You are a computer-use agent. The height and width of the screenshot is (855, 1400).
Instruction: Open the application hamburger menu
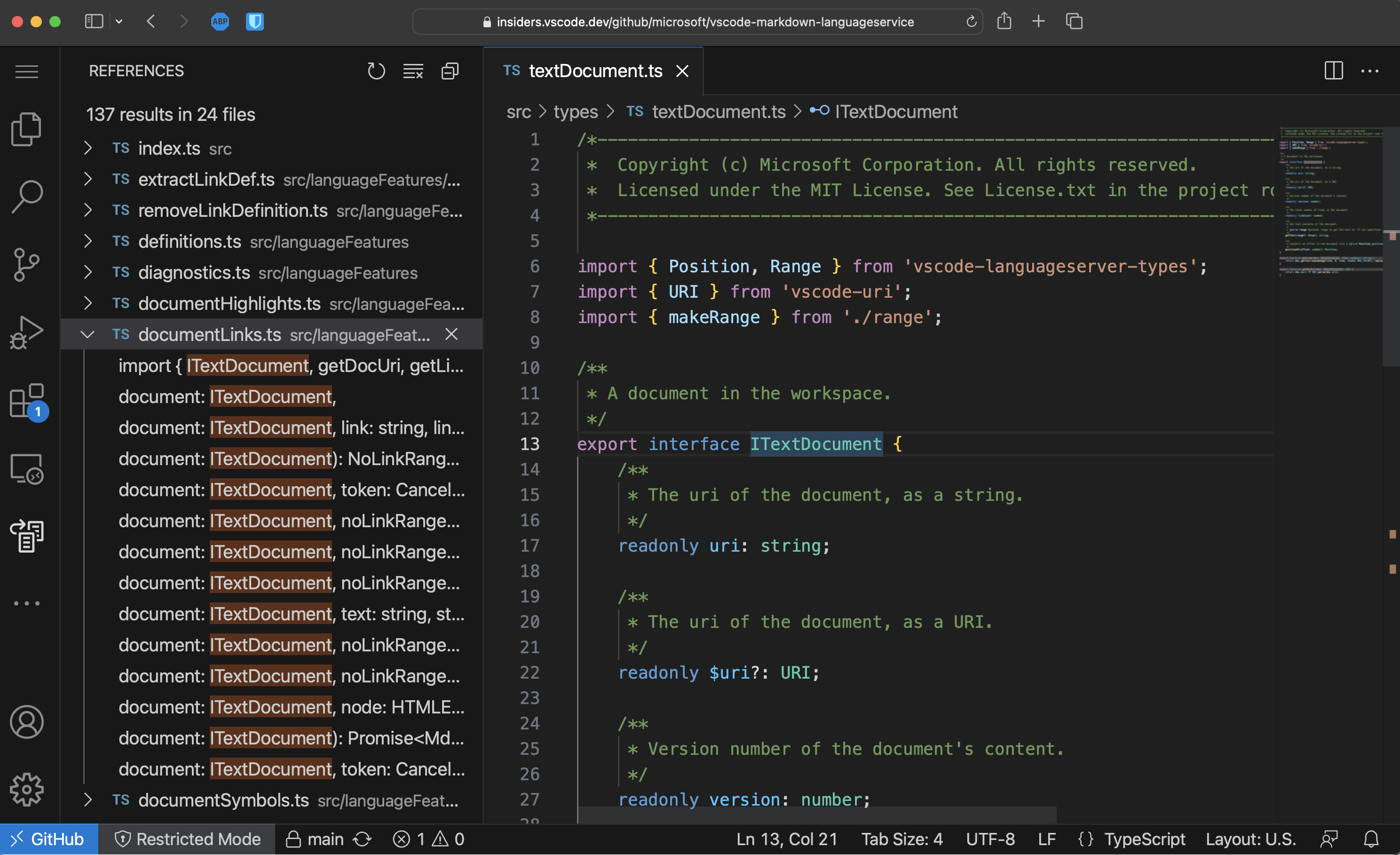(x=26, y=71)
